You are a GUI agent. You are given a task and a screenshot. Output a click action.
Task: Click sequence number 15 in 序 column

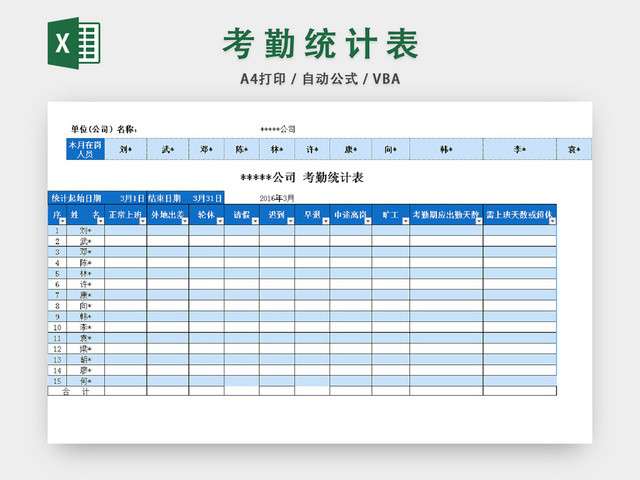click(x=57, y=381)
